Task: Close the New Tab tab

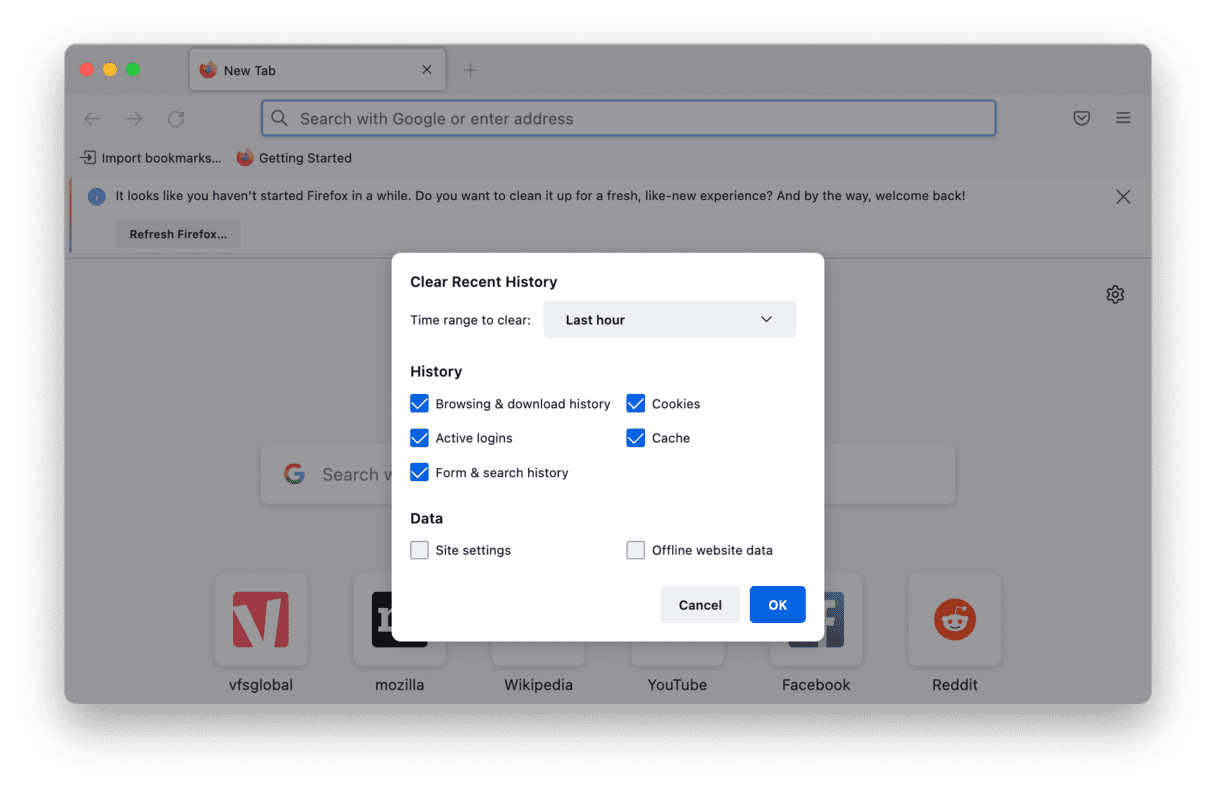Action: tap(427, 70)
